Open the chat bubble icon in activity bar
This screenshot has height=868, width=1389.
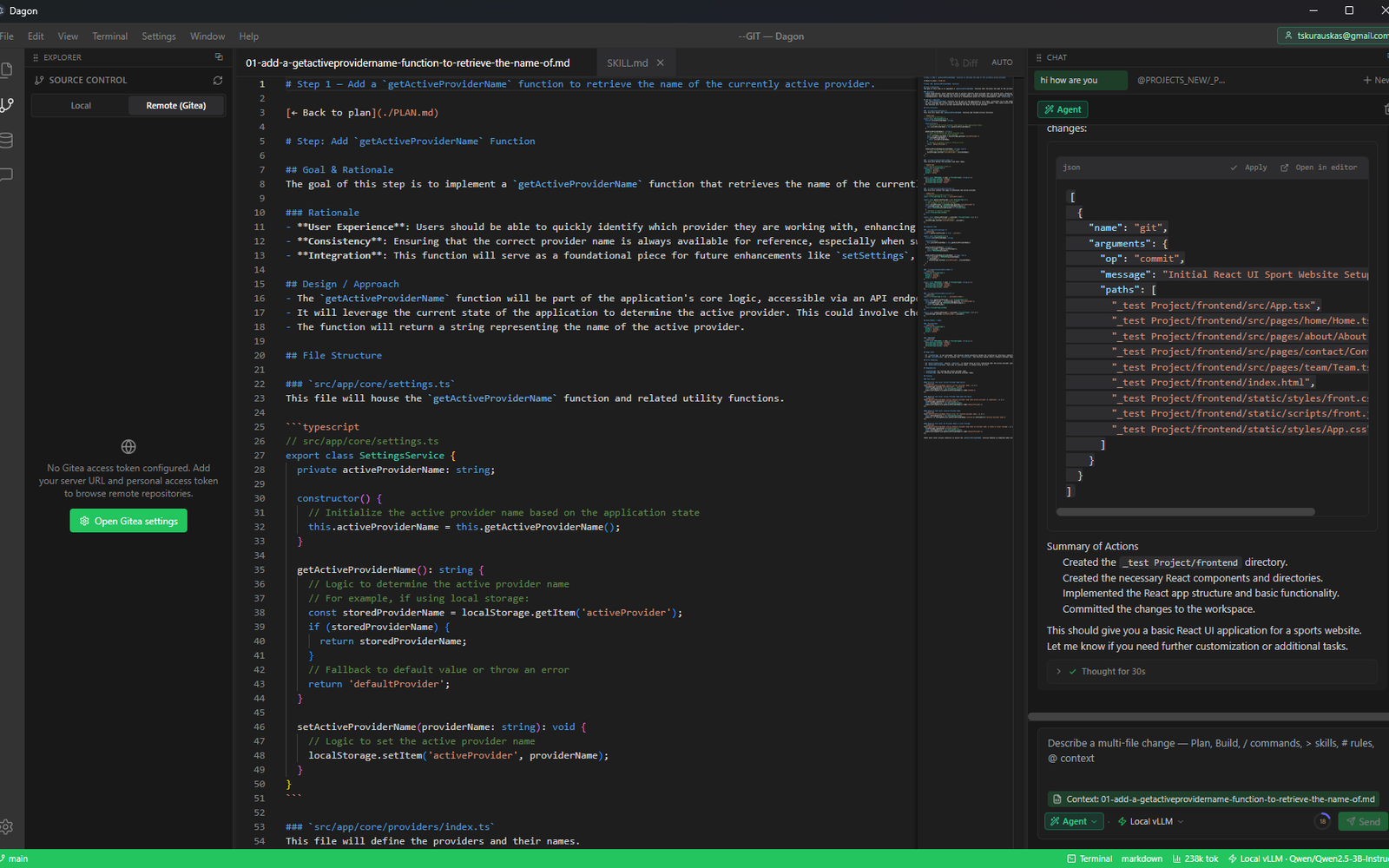click(x=6, y=174)
